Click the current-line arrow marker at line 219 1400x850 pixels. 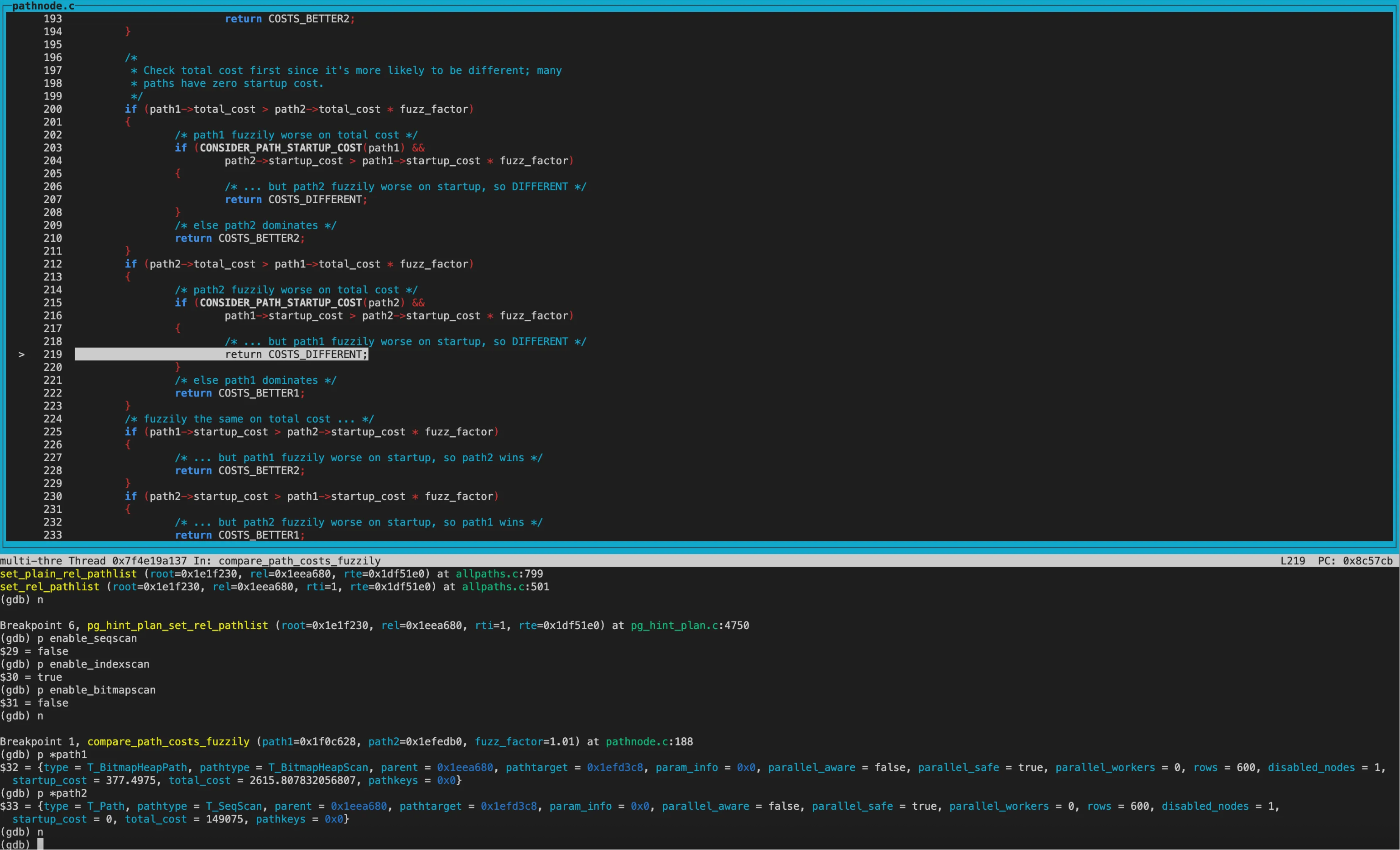[x=22, y=354]
